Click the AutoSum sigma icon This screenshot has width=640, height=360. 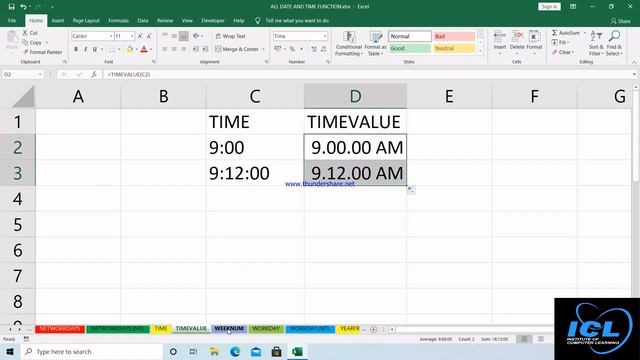[555, 33]
